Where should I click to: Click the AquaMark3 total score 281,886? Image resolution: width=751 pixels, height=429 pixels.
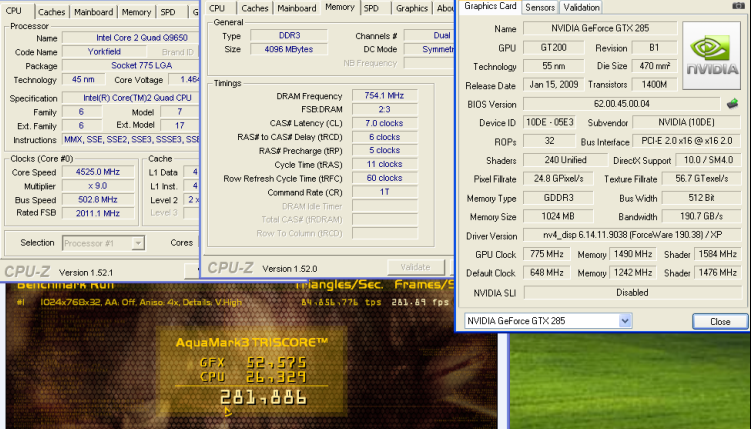coord(263,397)
